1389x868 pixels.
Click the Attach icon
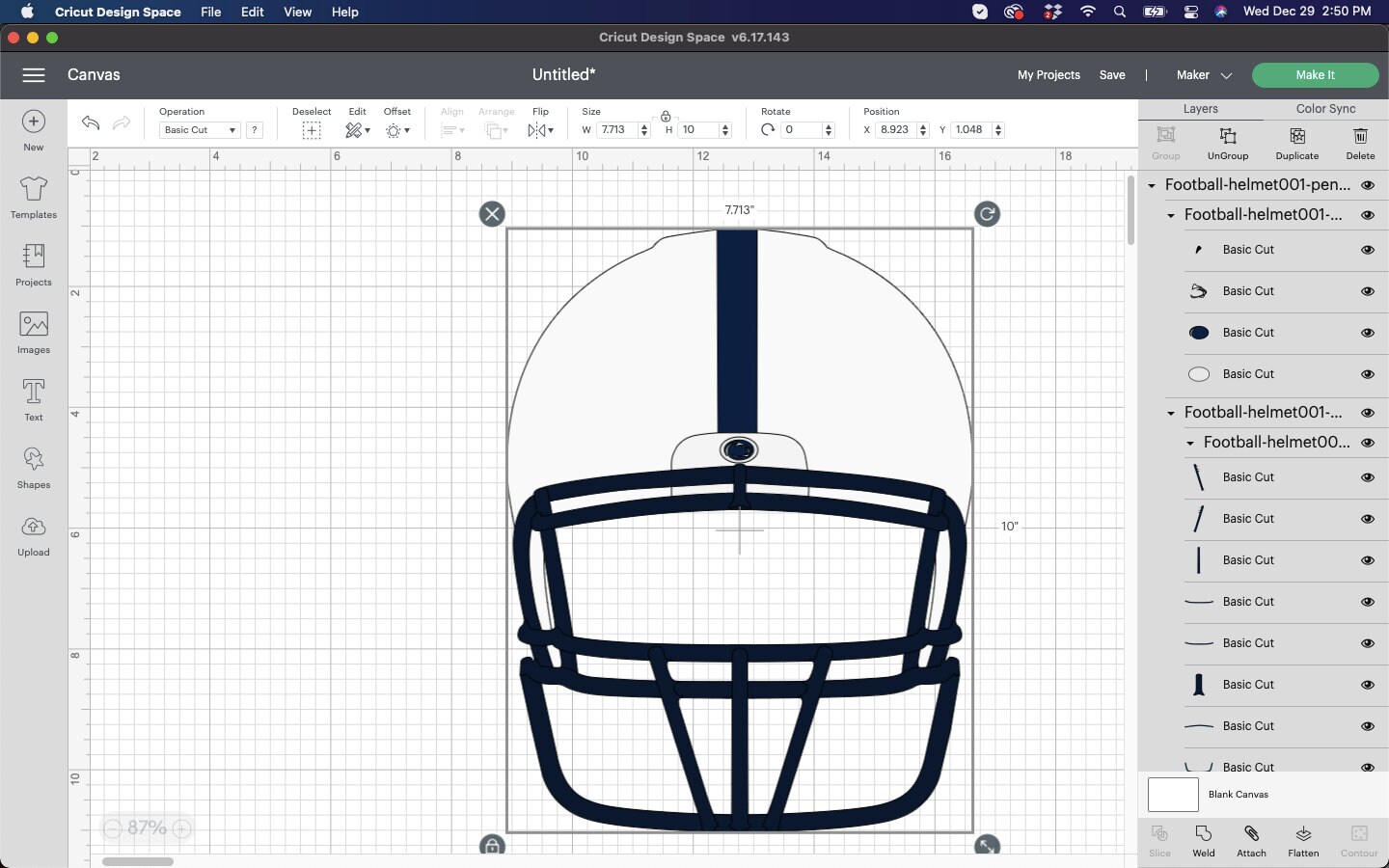[1251, 839]
